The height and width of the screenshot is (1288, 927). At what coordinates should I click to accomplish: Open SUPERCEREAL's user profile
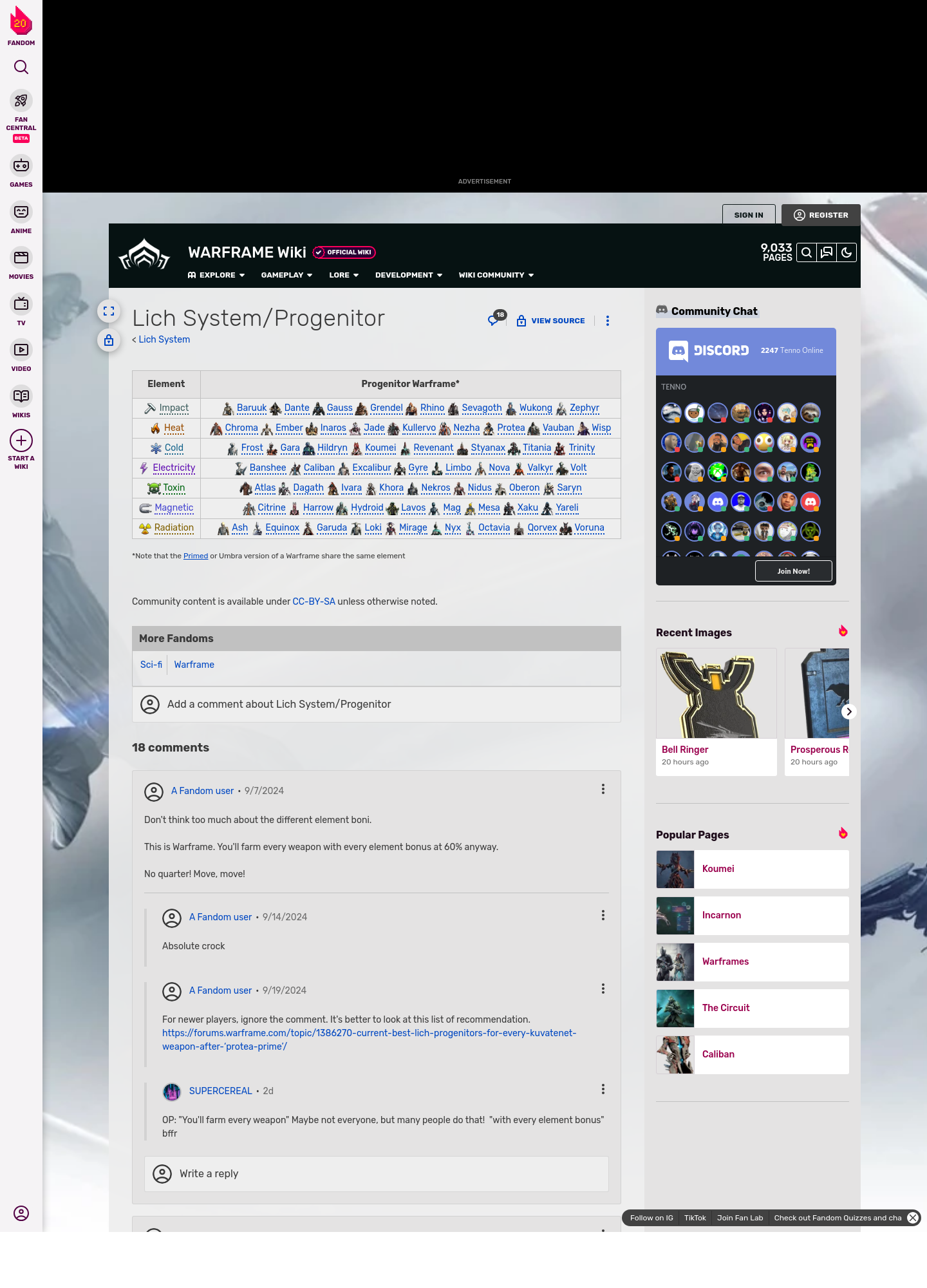[220, 1091]
